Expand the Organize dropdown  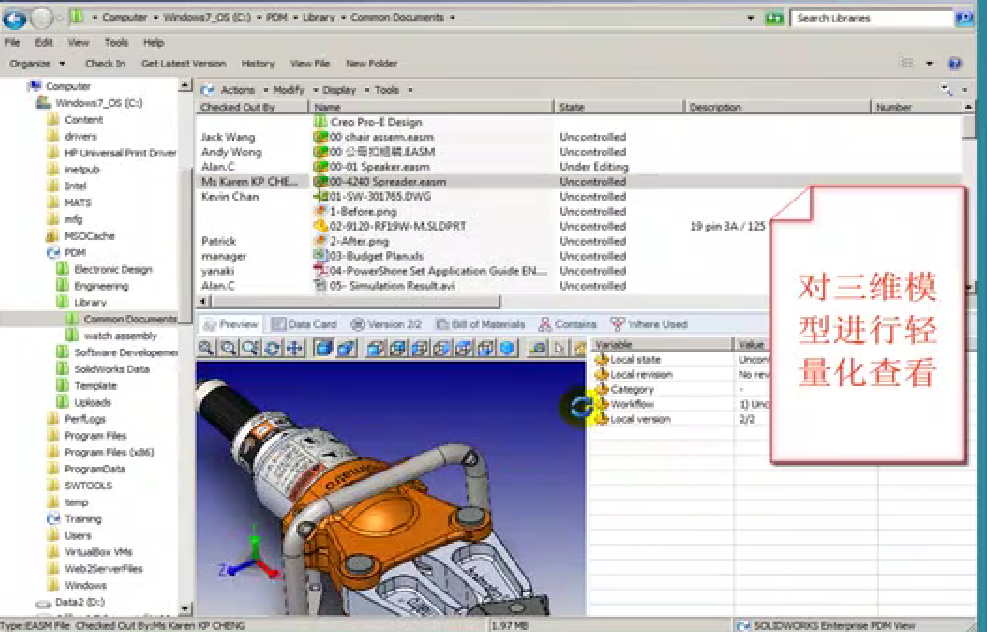37,64
